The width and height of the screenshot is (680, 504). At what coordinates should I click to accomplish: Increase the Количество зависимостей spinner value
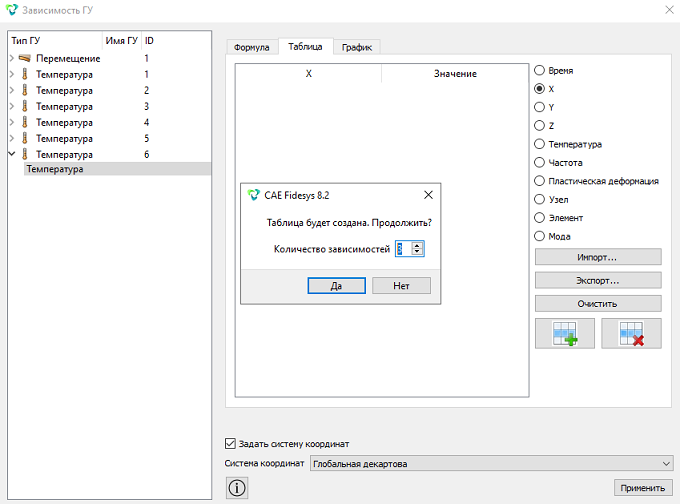pos(417,245)
